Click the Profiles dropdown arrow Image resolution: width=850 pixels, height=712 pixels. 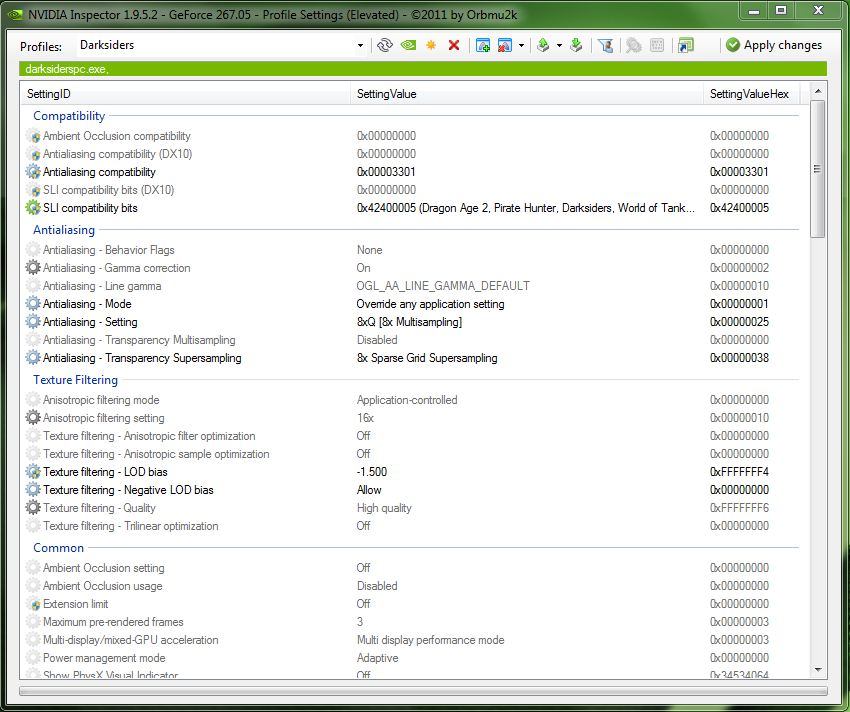360,46
